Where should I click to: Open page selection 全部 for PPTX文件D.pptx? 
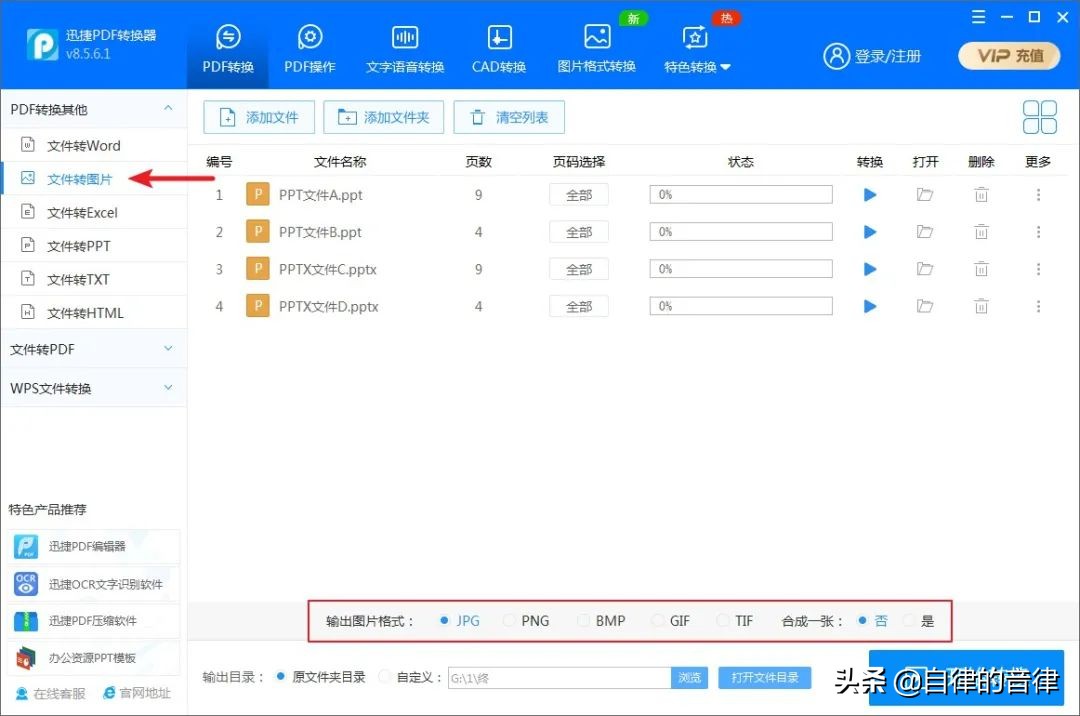[x=579, y=306]
